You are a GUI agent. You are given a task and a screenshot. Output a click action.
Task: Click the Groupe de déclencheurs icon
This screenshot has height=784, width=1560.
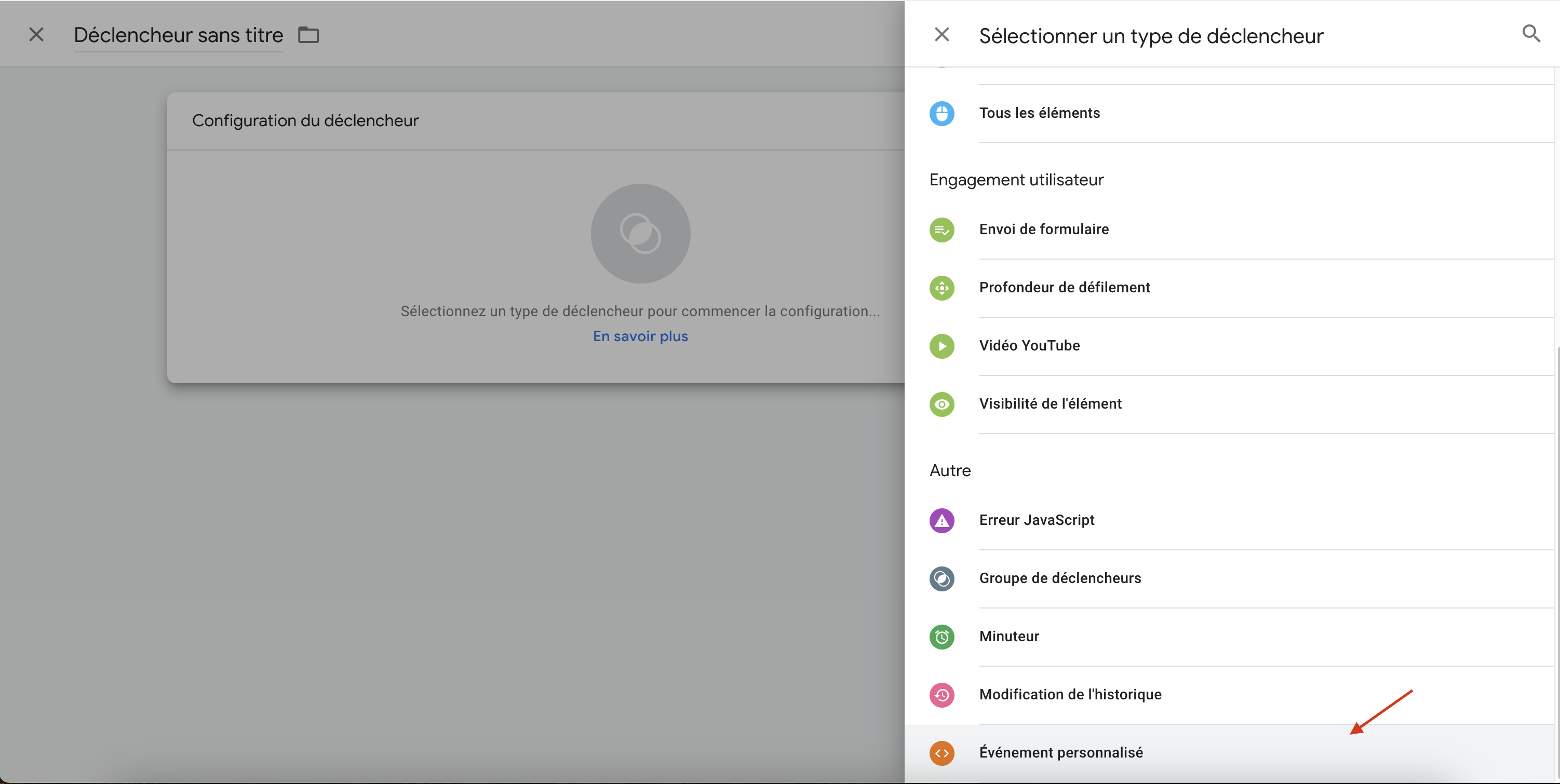[941, 578]
